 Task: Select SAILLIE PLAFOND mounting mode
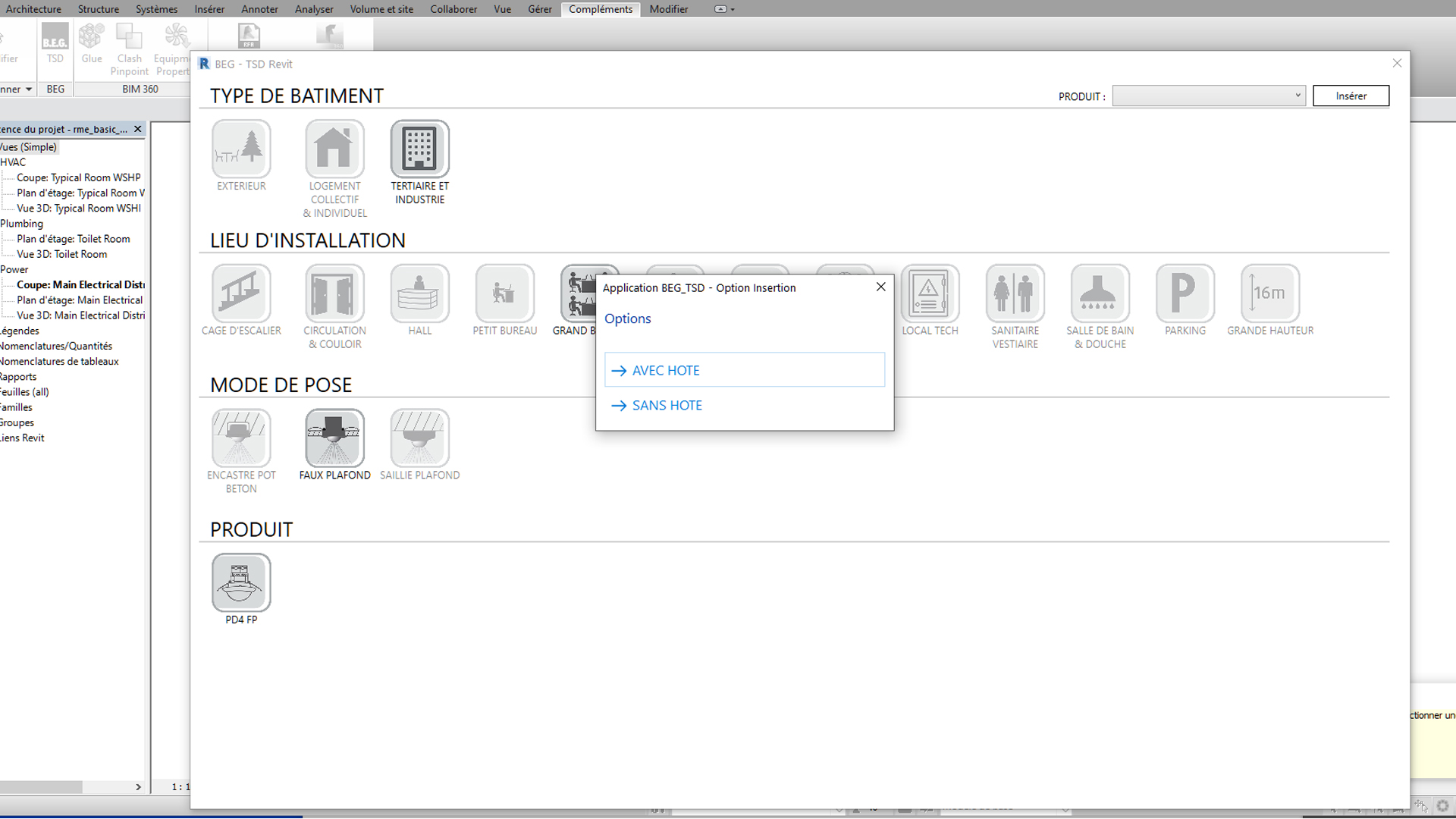[x=419, y=438]
